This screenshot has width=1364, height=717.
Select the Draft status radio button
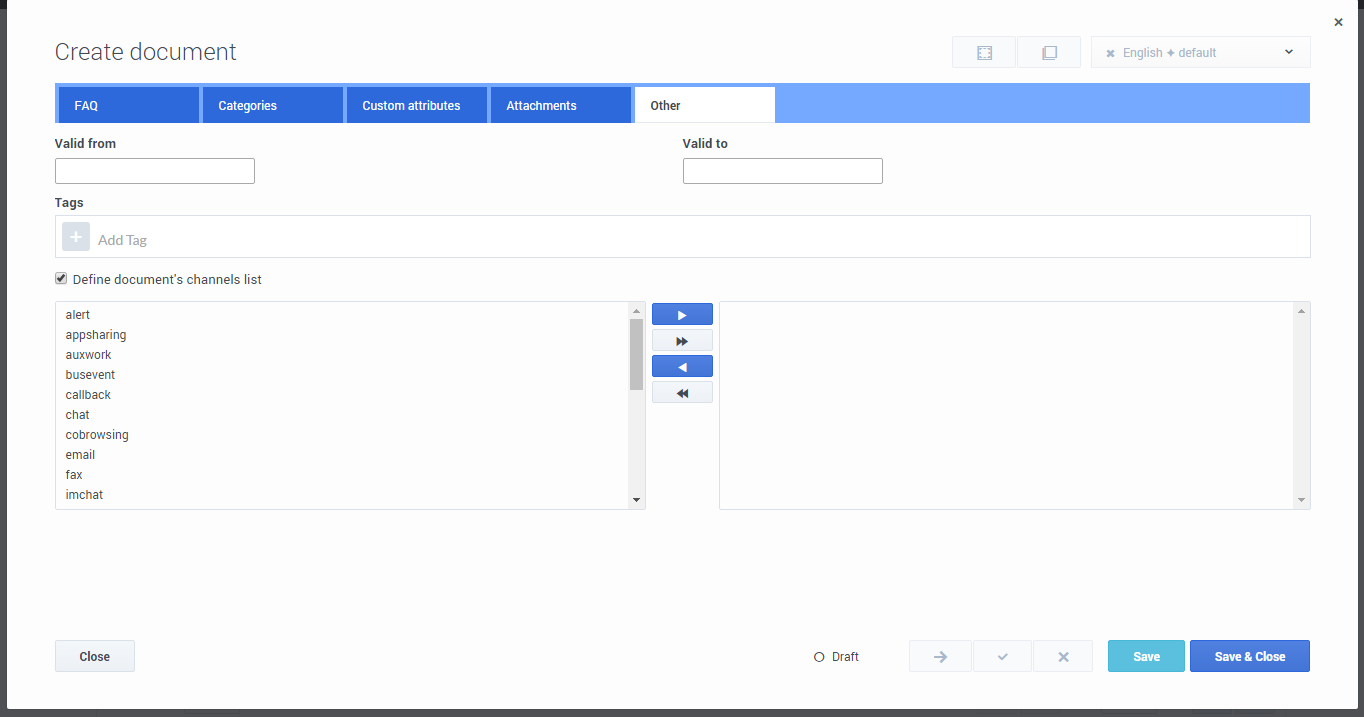[x=819, y=657]
